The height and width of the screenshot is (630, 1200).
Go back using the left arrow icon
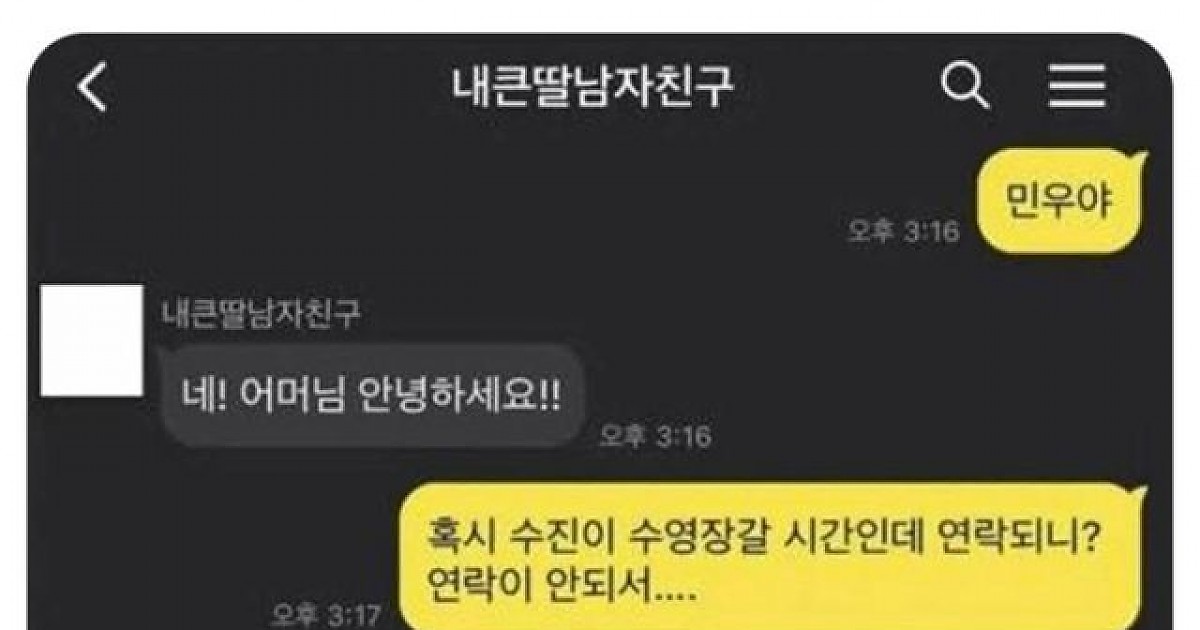click(91, 89)
